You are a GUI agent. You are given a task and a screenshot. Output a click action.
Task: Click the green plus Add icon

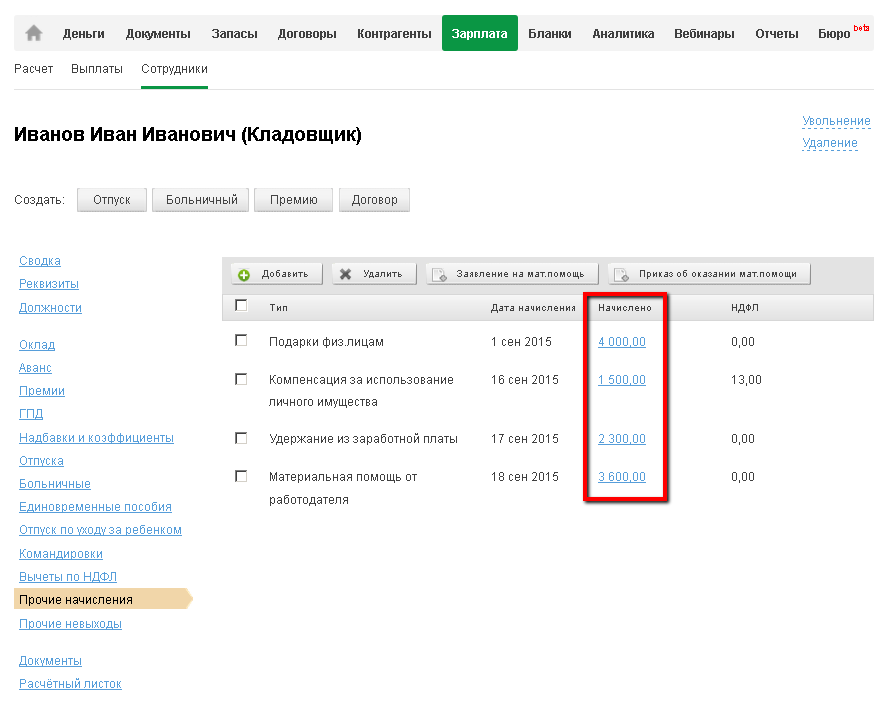point(245,274)
